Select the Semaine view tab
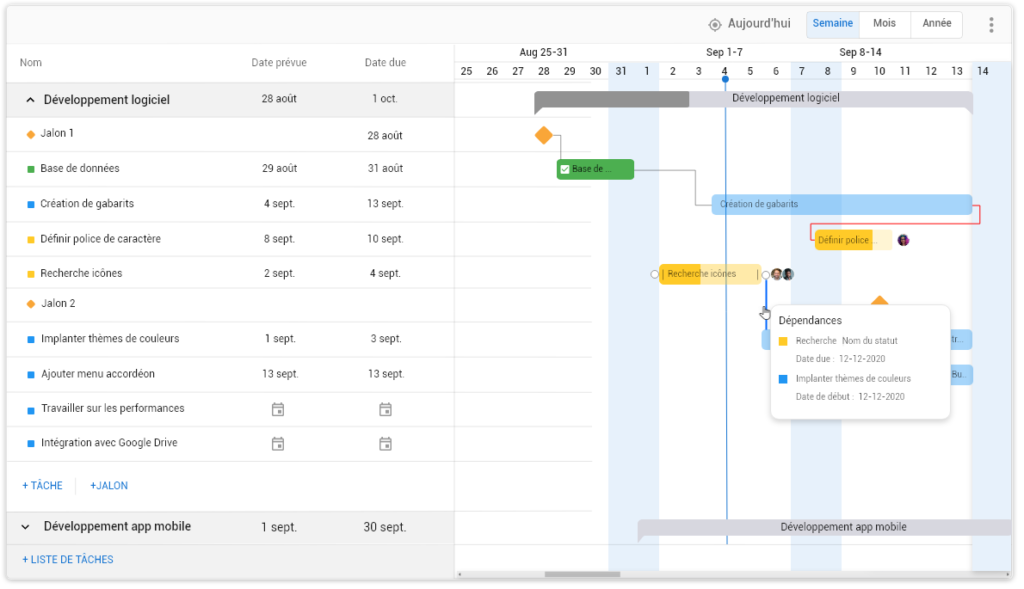 tap(833, 24)
